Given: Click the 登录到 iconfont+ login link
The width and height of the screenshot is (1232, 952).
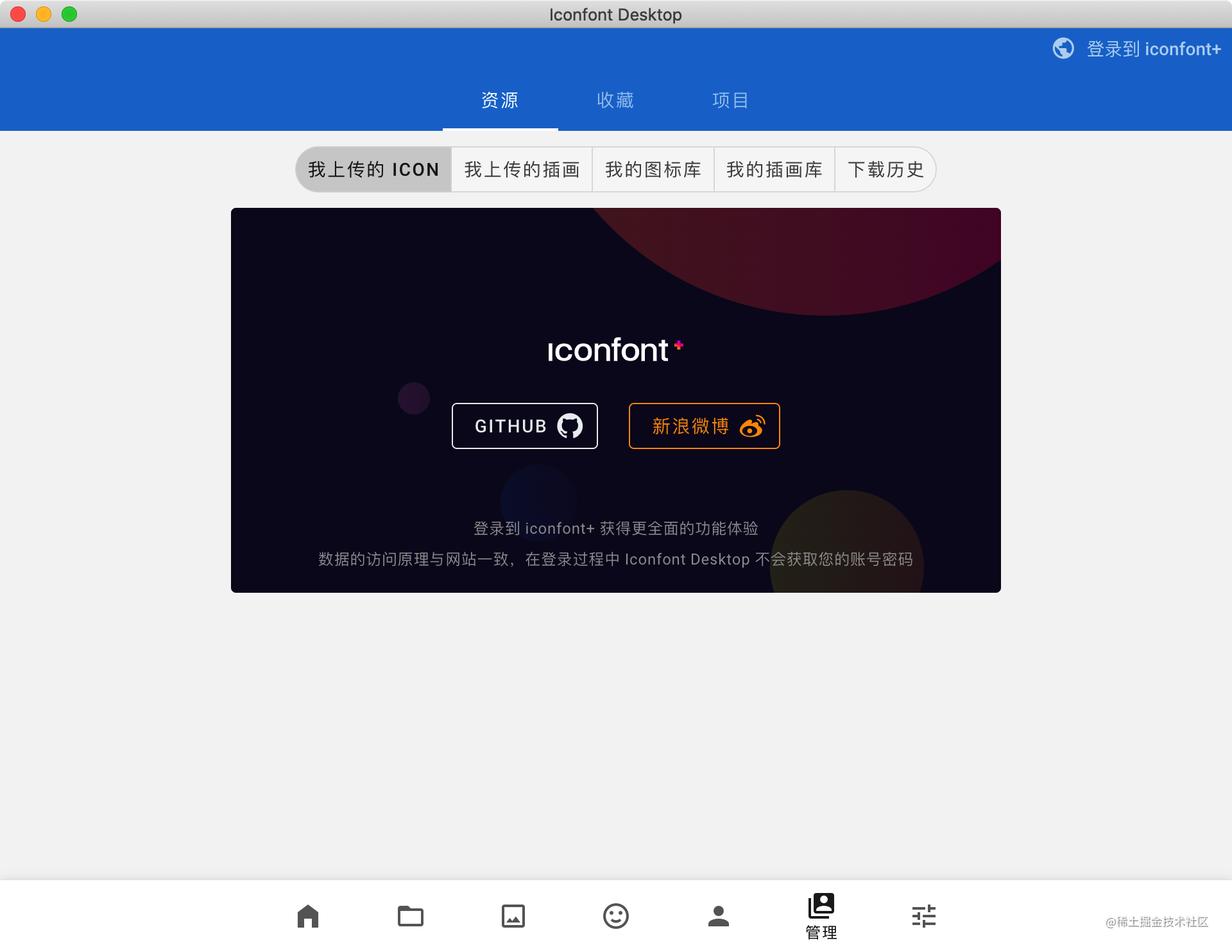Looking at the screenshot, I should tap(1153, 49).
